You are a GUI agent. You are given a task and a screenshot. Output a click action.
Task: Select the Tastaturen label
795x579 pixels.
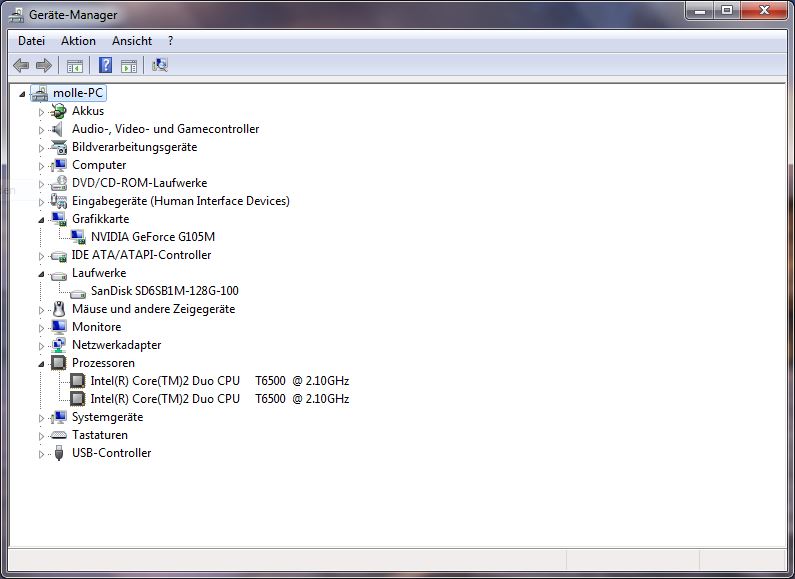point(99,435)
